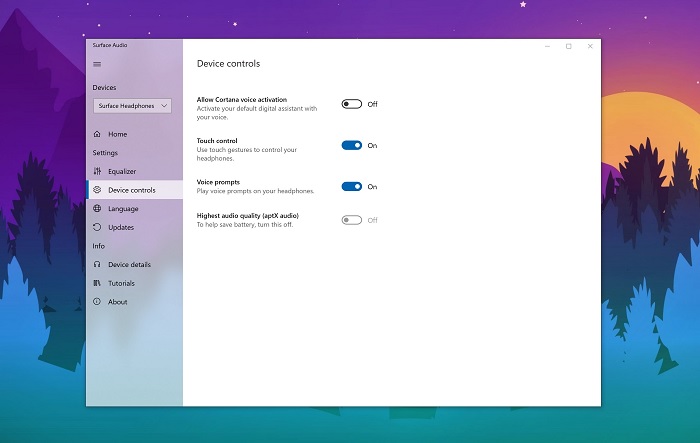This screenshot has height=443, width=700.
Task: Open the Tutorials page label
Action: tap(121, 283)
